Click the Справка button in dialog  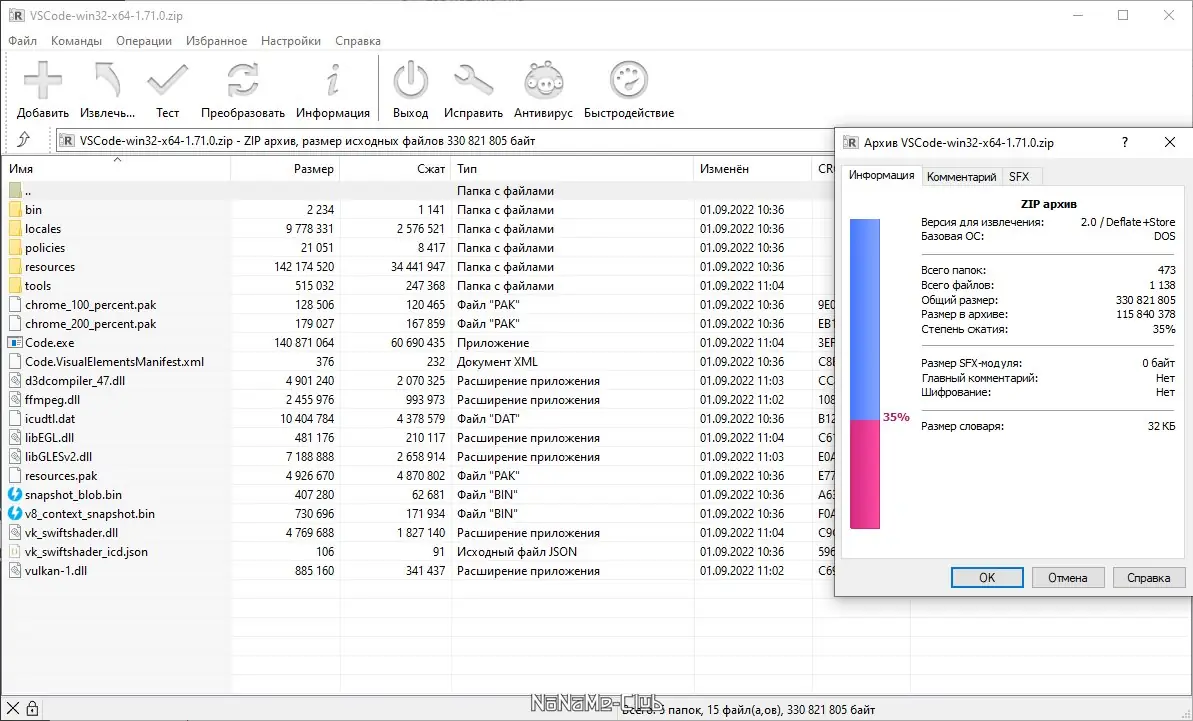click(1148, 577)
